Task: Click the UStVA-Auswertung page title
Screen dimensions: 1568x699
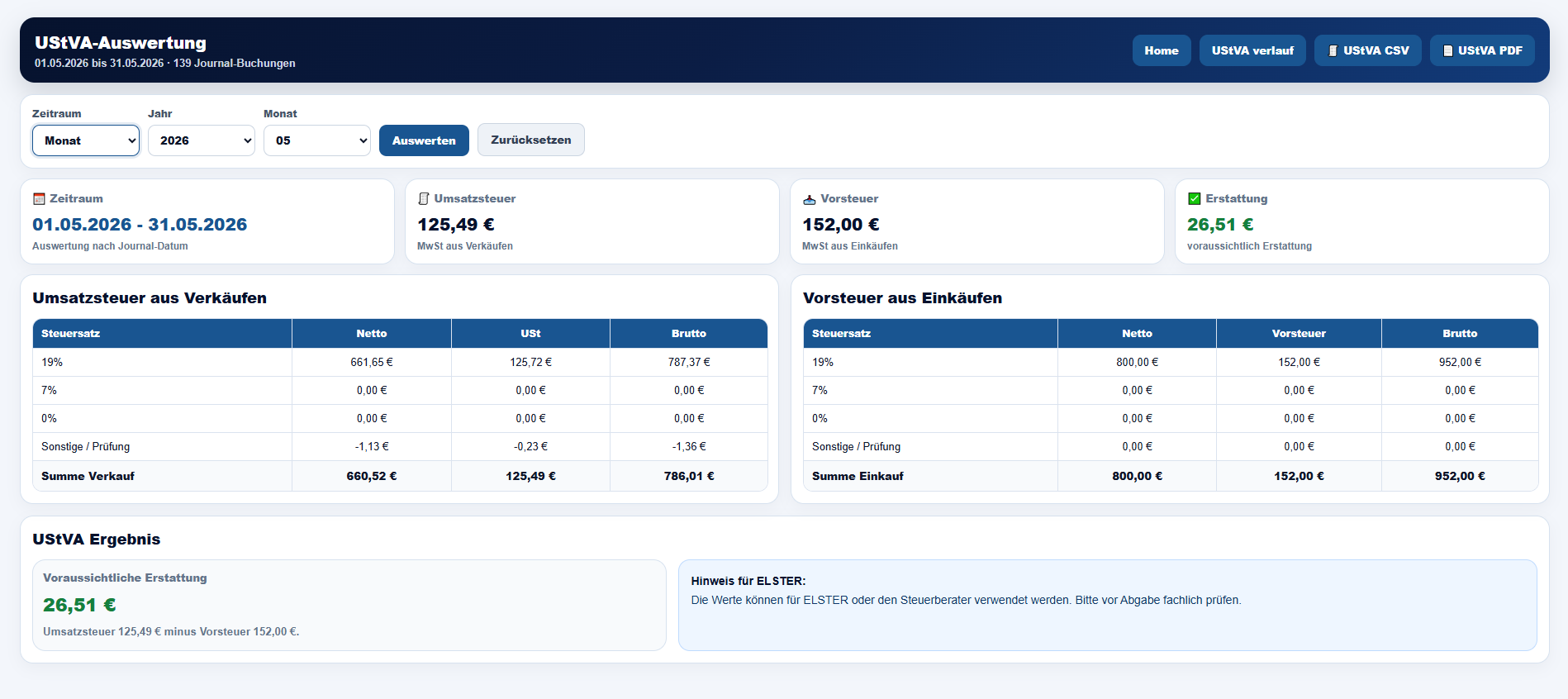Action: (121, 43)
